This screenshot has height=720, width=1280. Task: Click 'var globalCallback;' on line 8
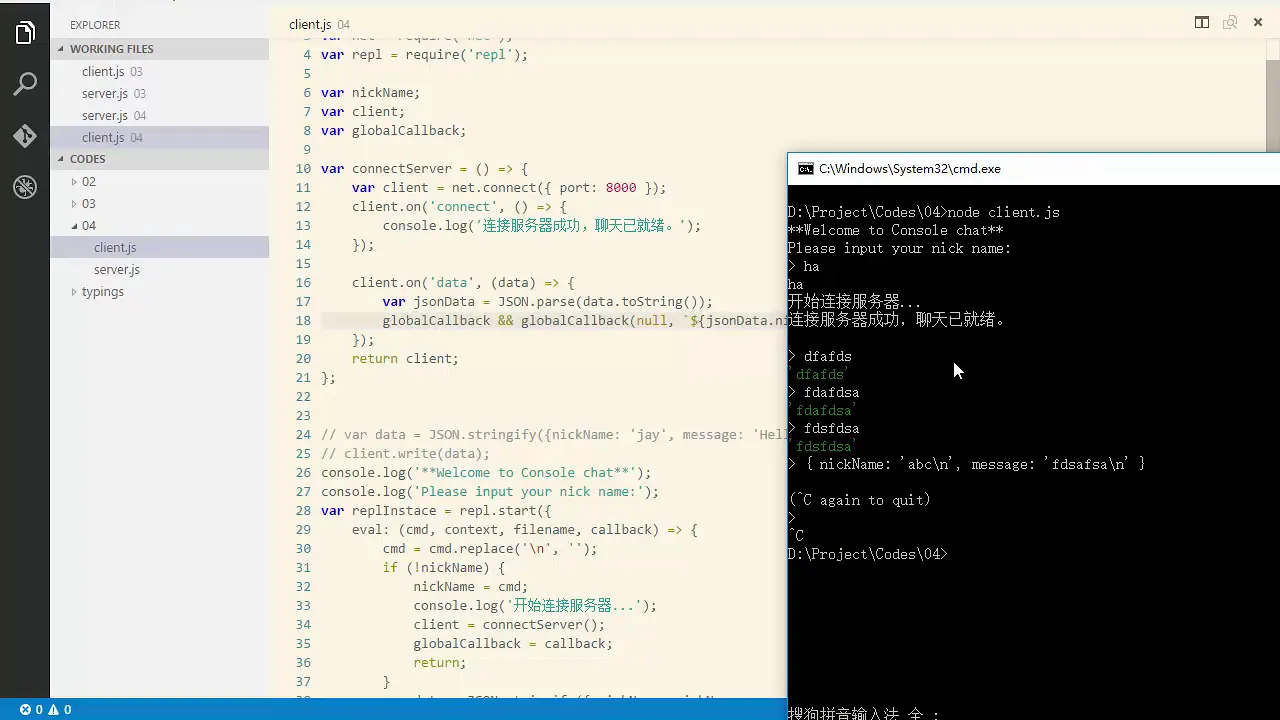(x=394, y=131)
